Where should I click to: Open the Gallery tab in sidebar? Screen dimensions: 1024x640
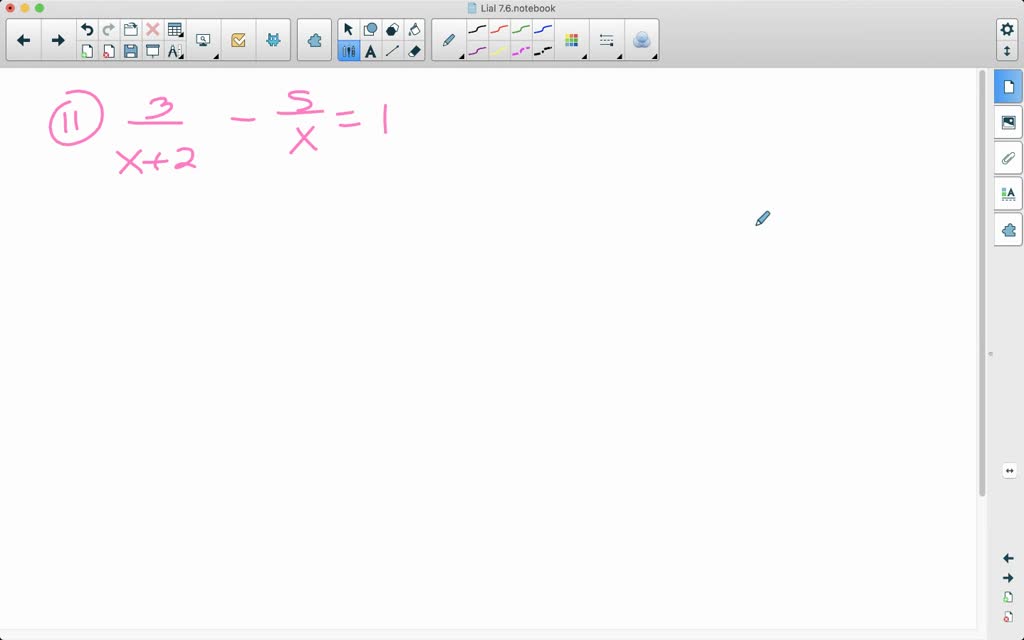pos(1008,122)
